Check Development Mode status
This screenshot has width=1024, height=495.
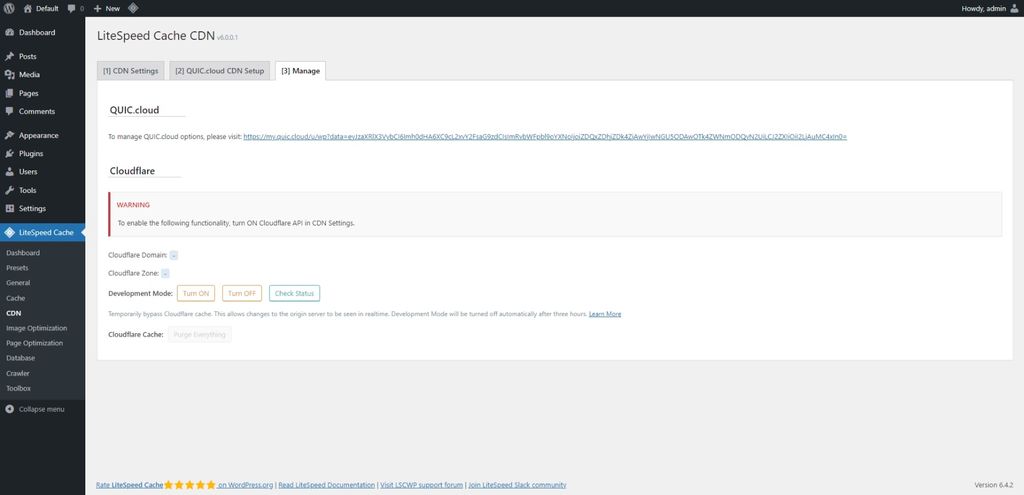click(x=295, y=293)
